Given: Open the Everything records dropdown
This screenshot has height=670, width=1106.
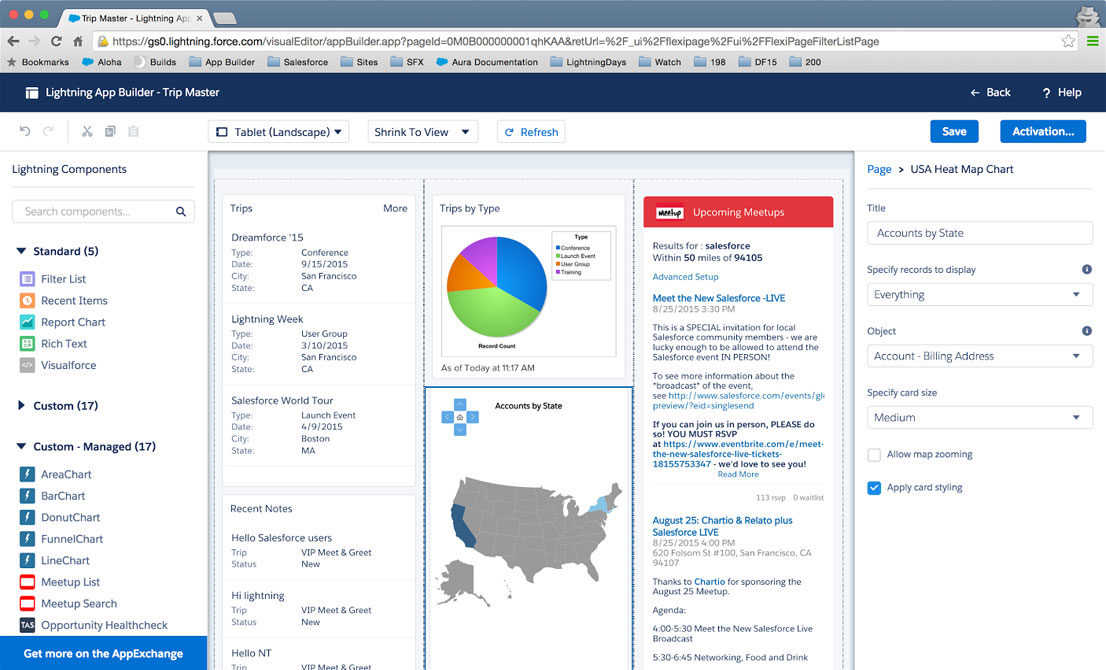Looking at the screenshot, I should [x=980, y=295].
